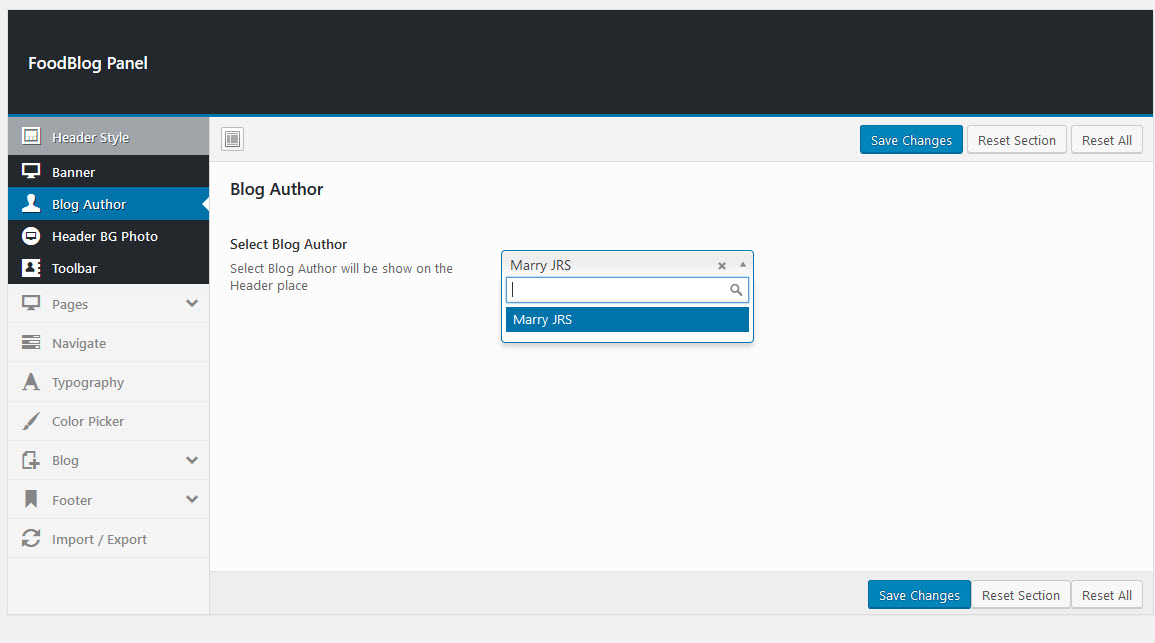Click the Footer bookmark icon

coord(31,499)
